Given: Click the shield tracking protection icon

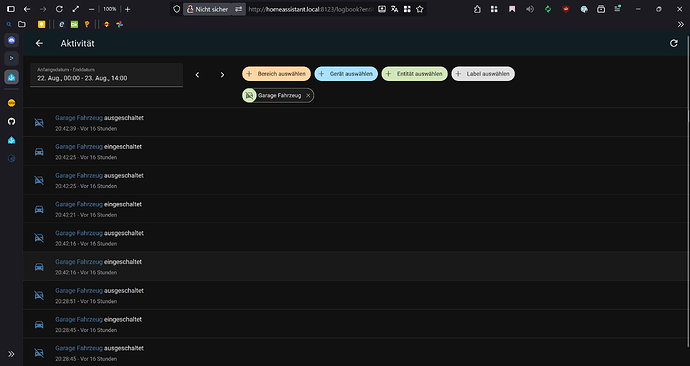Looking at the screenshot, I should pyautogui.click(x=176, y=9).
